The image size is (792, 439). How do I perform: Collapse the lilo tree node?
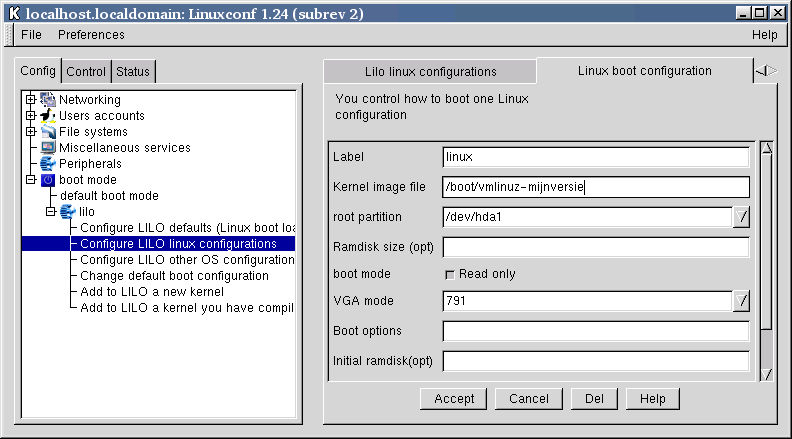(51, 212)
